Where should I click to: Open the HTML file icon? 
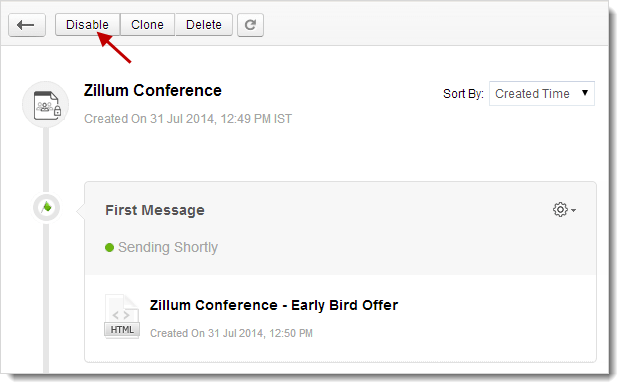click(x=122, y=317)
